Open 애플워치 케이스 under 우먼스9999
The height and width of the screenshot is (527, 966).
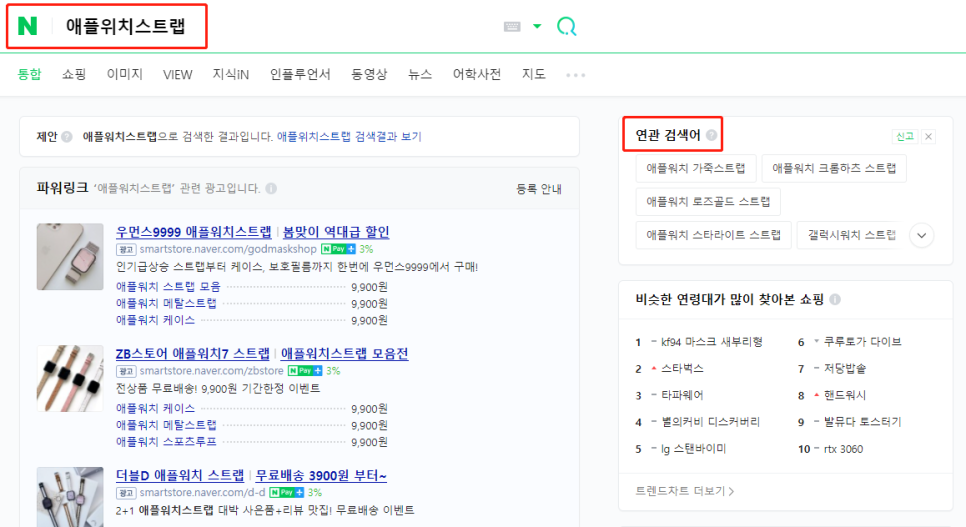click(x=155, y=320)
